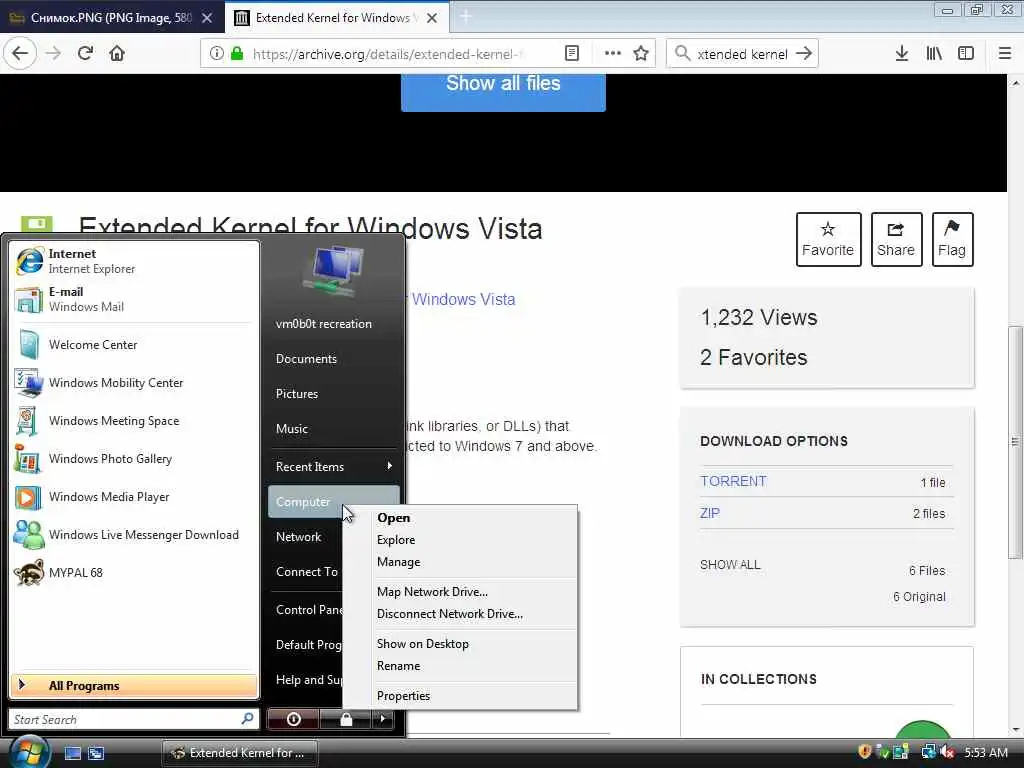Launch Internet Explorer from Start menu
The height and width of the screenshot is (768, 1024).
[x=136, y=261]
